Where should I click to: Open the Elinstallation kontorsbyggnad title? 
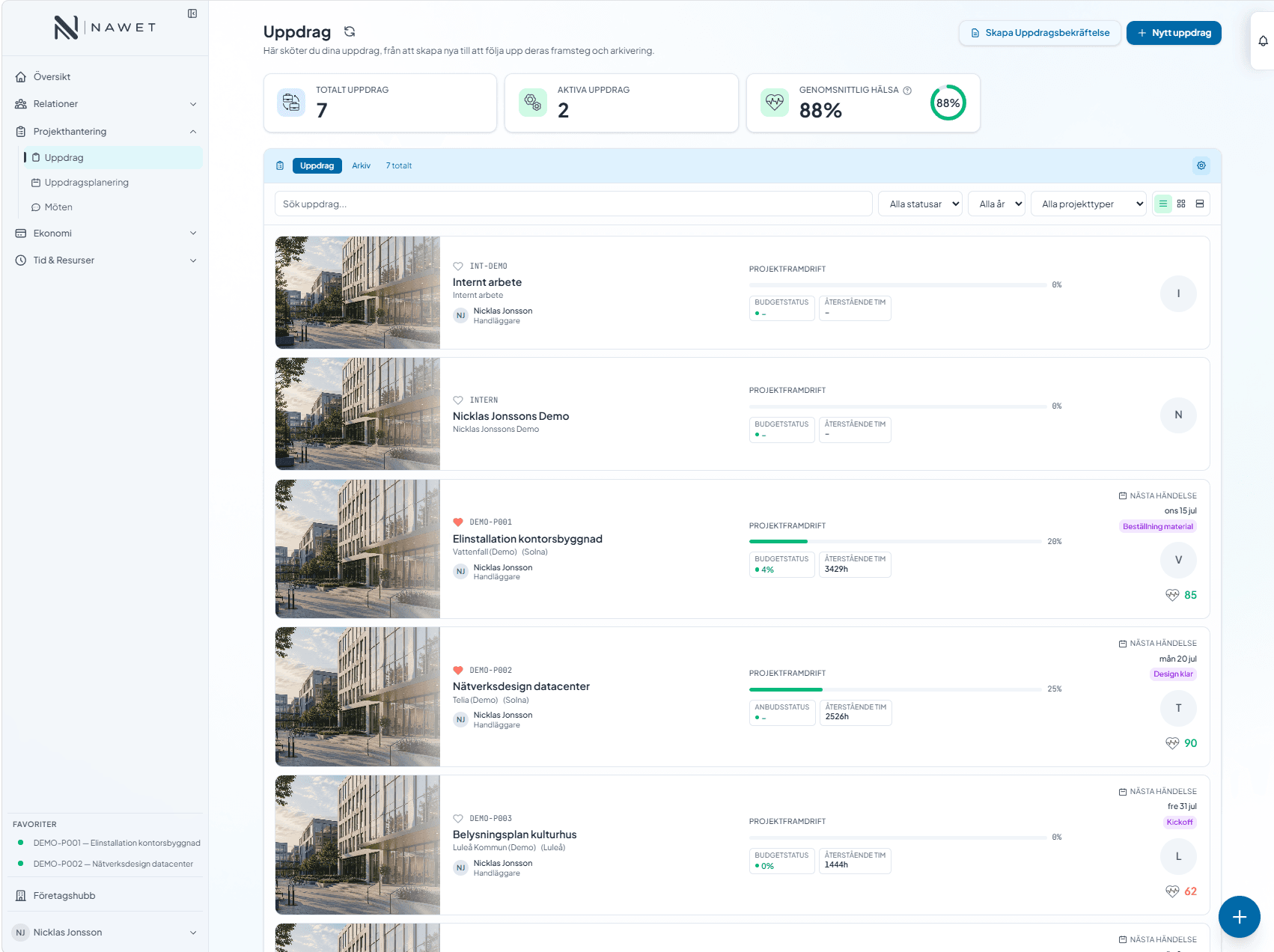[528, 539]
